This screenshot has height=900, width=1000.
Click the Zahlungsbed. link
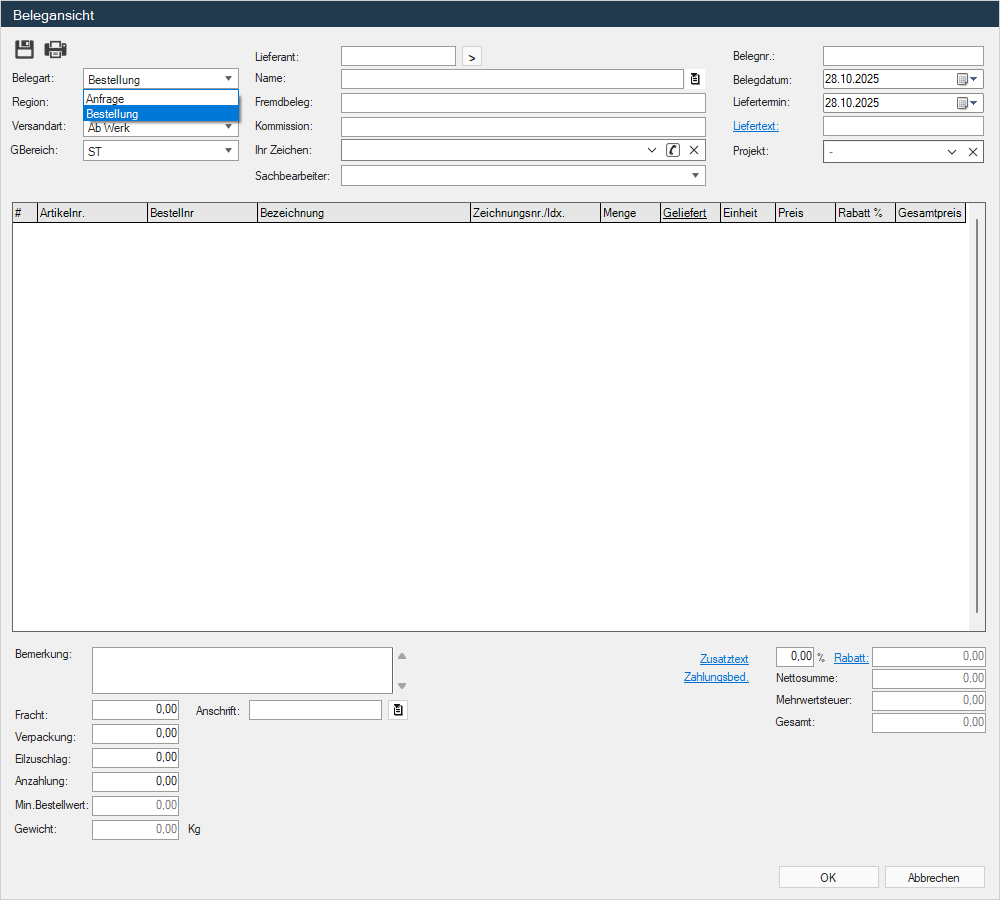coord(716,677)
